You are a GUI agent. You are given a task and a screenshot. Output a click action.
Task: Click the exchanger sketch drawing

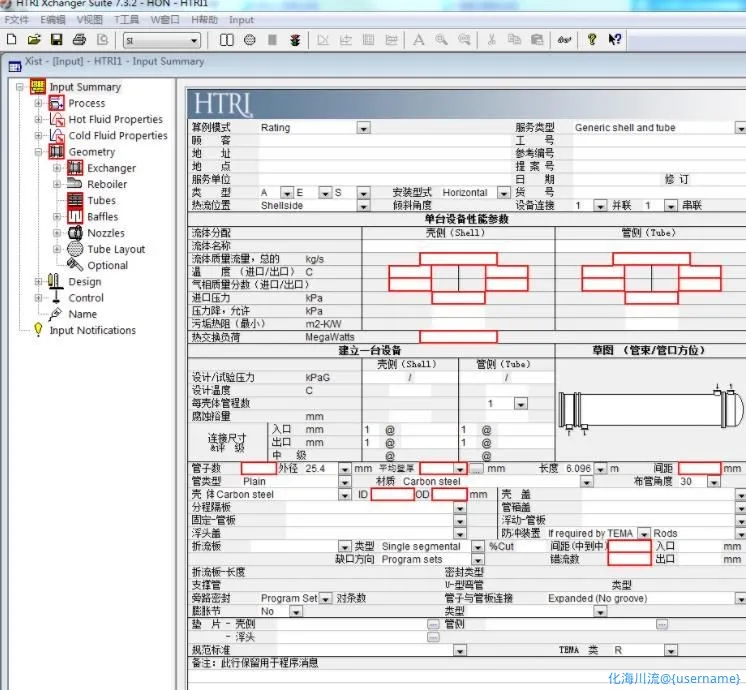(x=650, y=409)
